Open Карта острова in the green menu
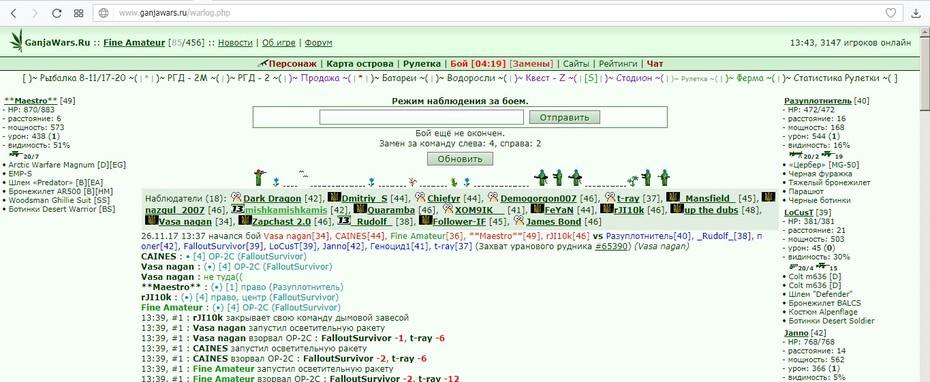Image resolution: width=930 pixels, height=382 pixels. coord(360,63)
